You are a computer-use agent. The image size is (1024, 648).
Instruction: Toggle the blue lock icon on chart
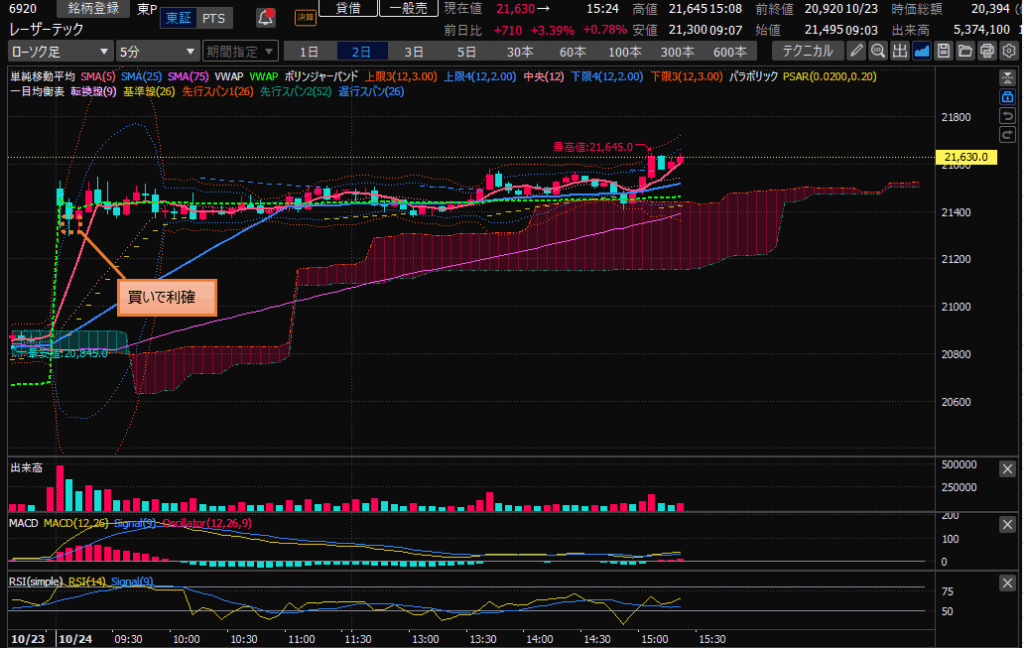1008,96
